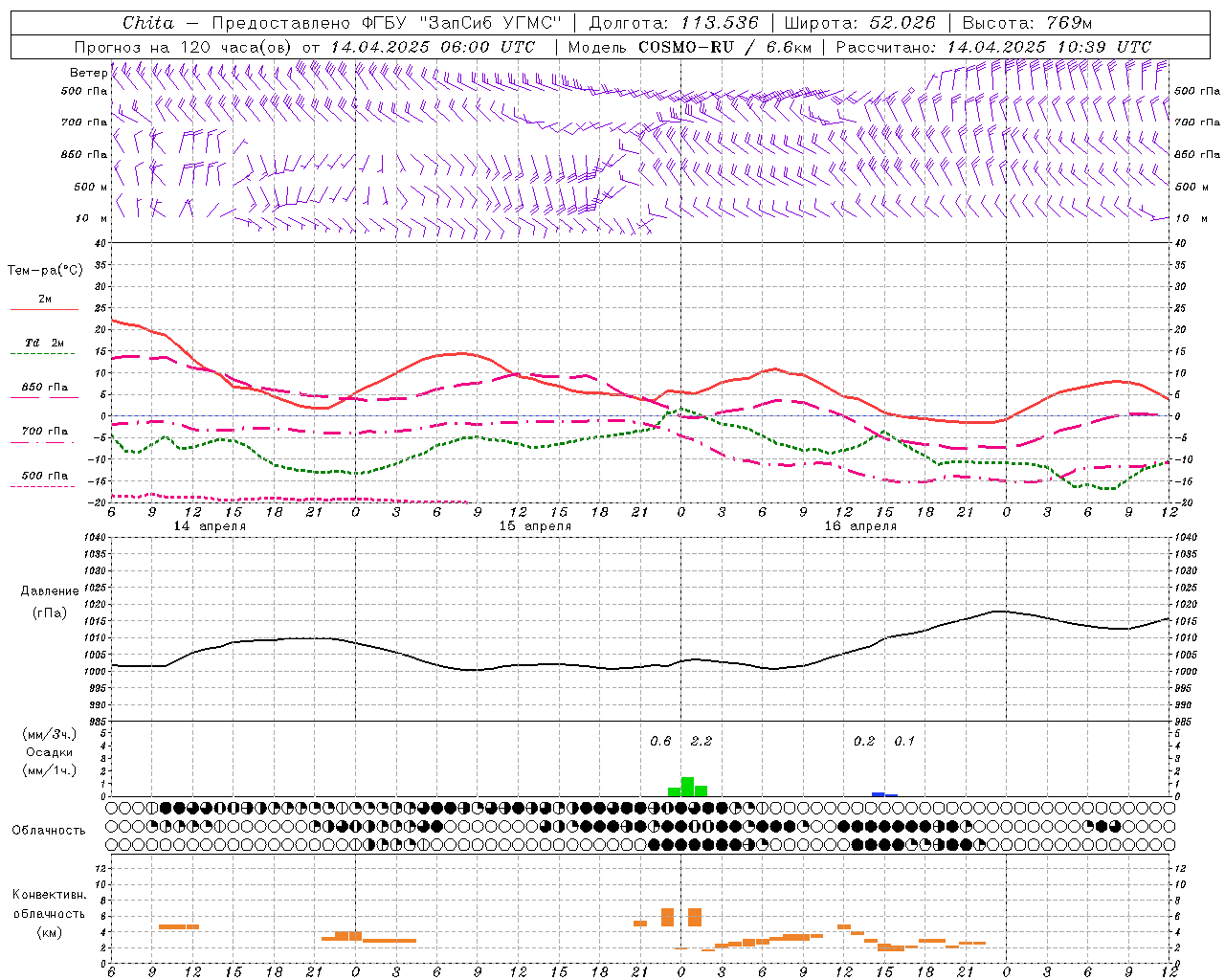Click the precipitation amount "0.6"

coord(660,742)
